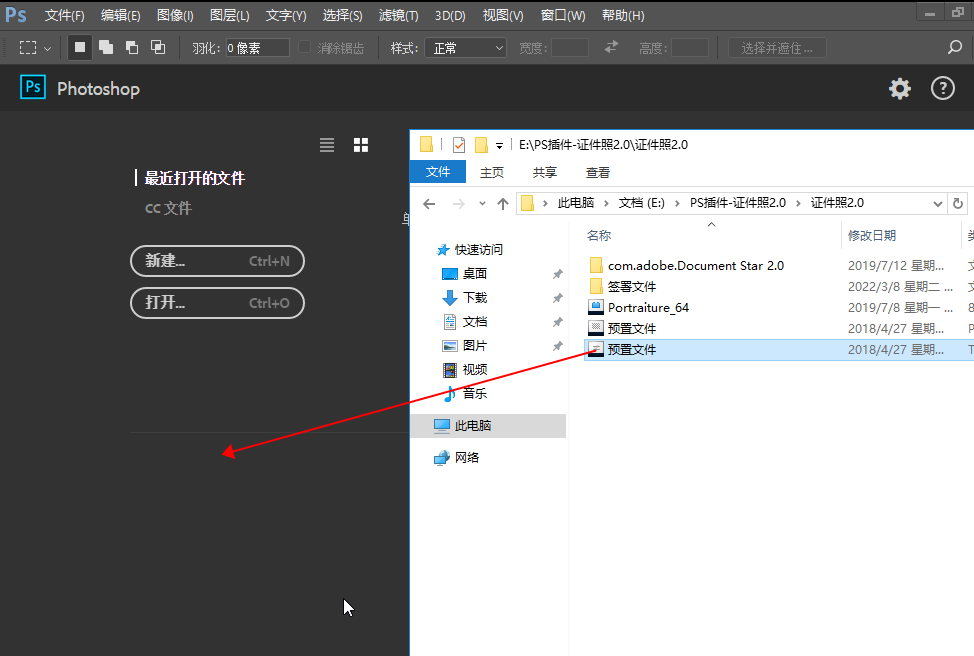974x656 pixels.
Task: Open recent locations dropdown in Explorer
Action: 482,204
